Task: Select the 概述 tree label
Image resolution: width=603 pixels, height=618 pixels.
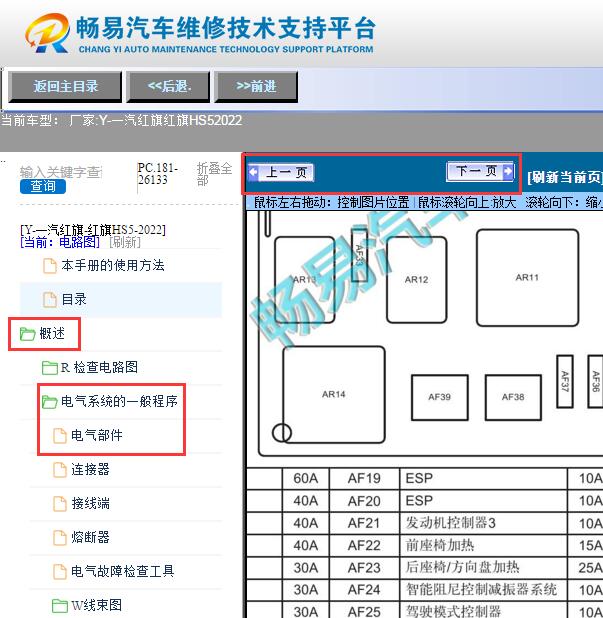Action: point(52,333)
